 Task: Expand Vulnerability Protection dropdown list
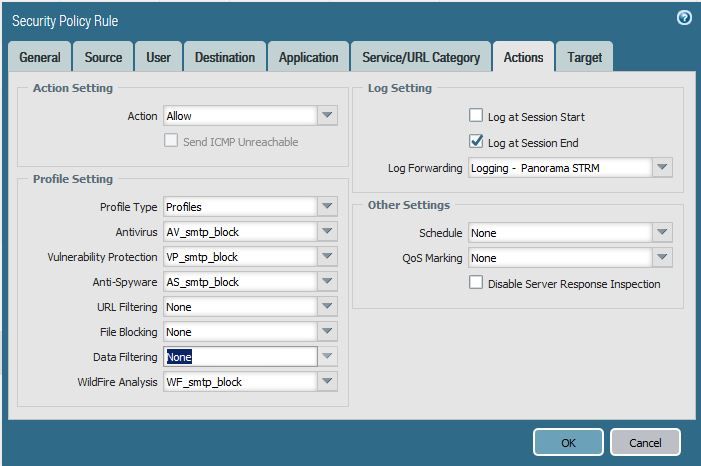coord(327,257)
